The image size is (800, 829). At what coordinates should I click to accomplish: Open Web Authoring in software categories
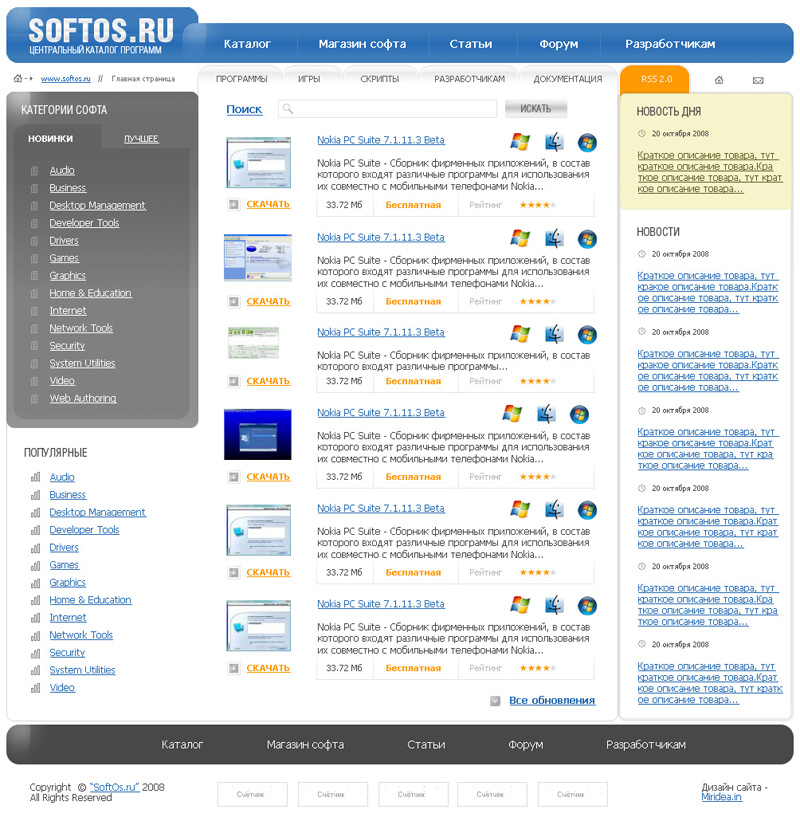click(83, 399)
